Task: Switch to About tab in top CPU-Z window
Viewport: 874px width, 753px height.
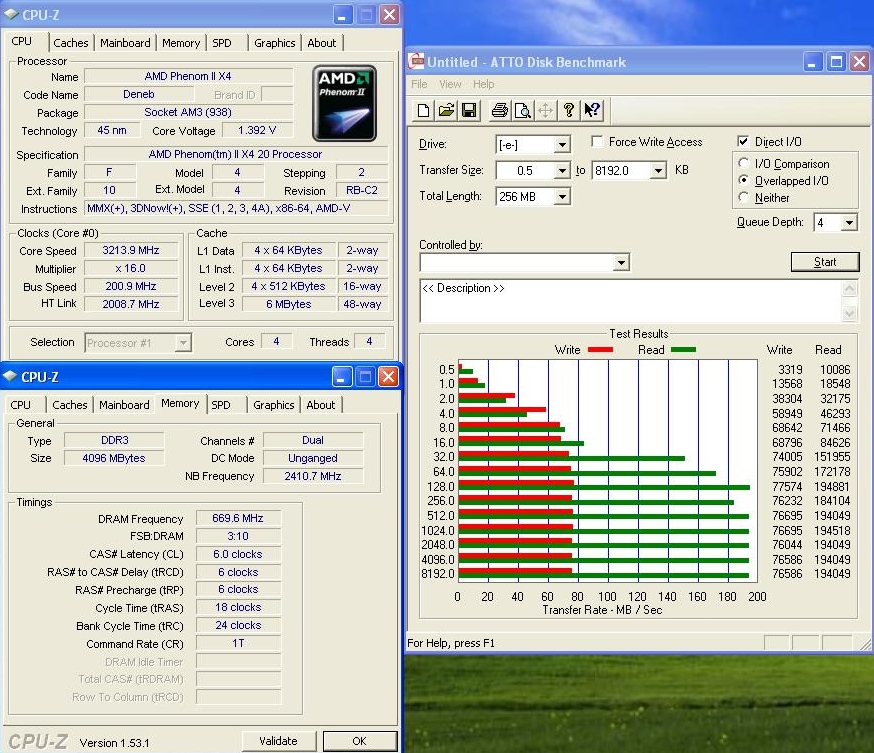Action: (322, 43)
